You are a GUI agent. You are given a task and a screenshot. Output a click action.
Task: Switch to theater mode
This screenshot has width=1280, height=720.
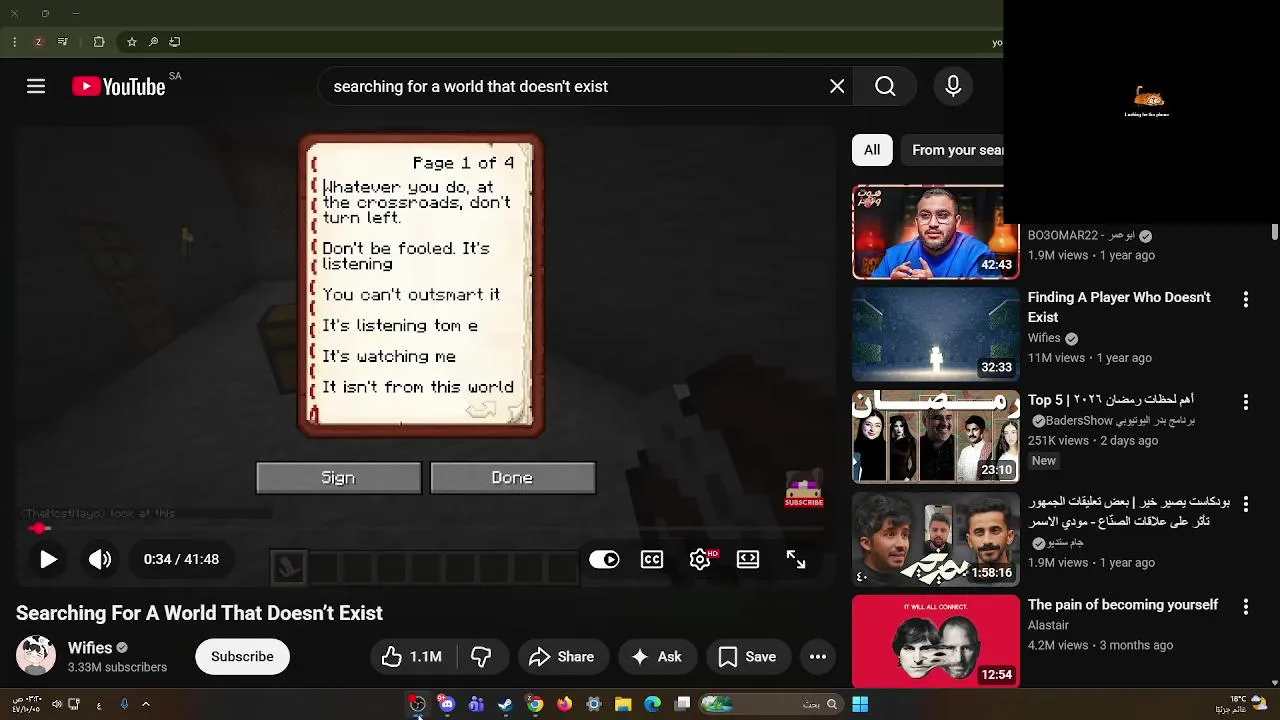(x=748, y=560)
